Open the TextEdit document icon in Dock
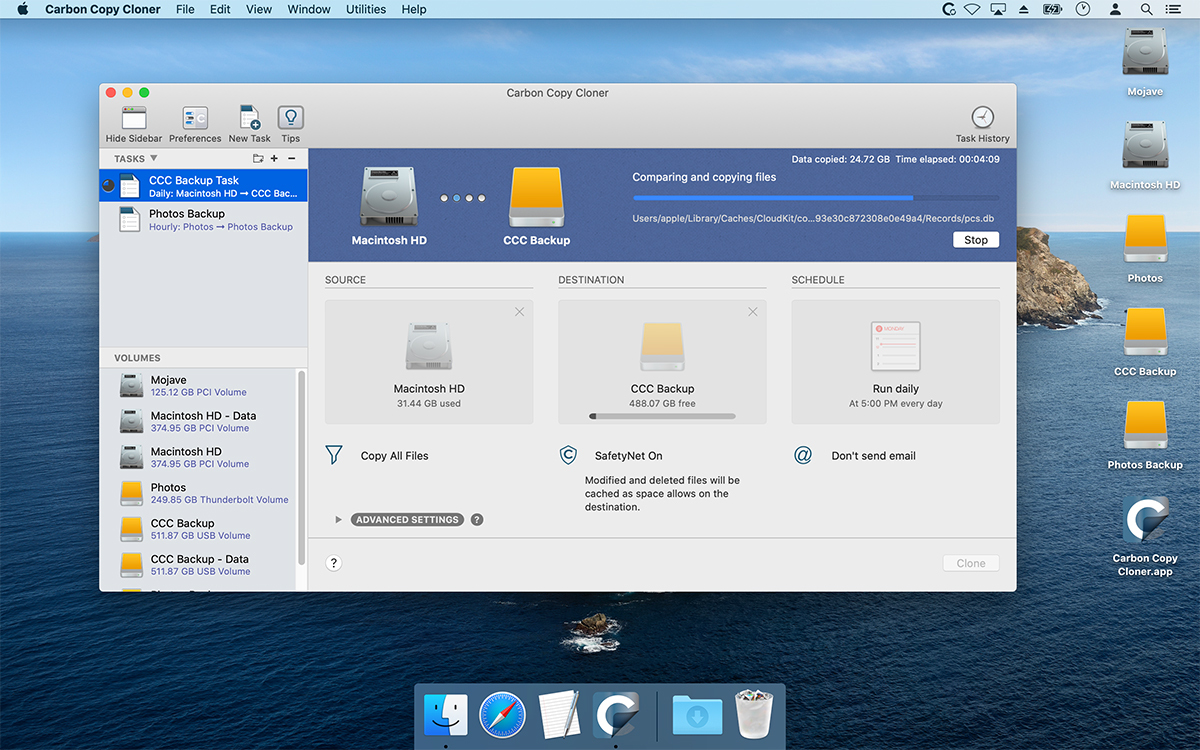1200x750 pixels. click(x=559, y=716)
